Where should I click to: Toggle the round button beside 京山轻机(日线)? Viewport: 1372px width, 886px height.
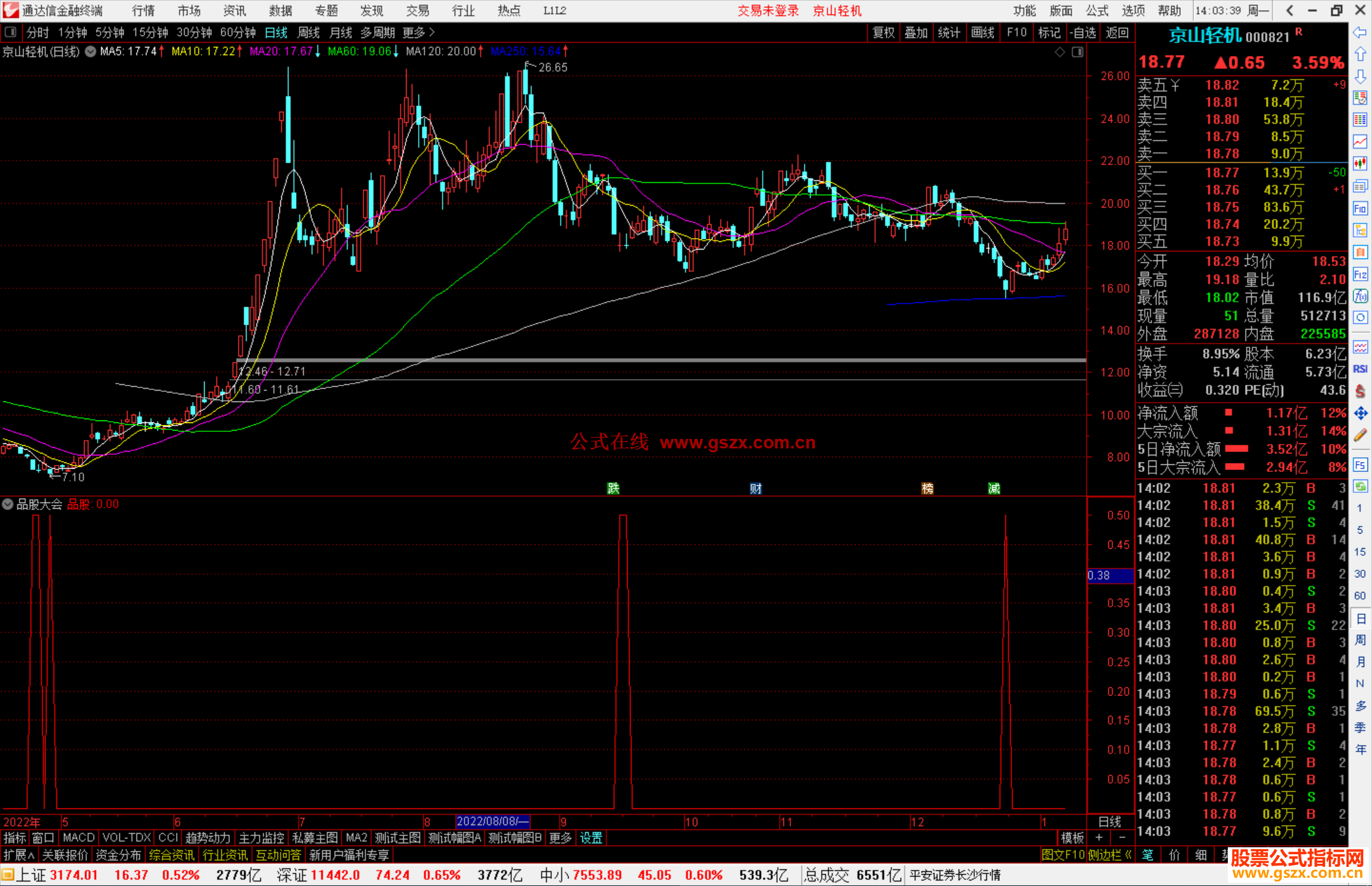pos(91,51)
